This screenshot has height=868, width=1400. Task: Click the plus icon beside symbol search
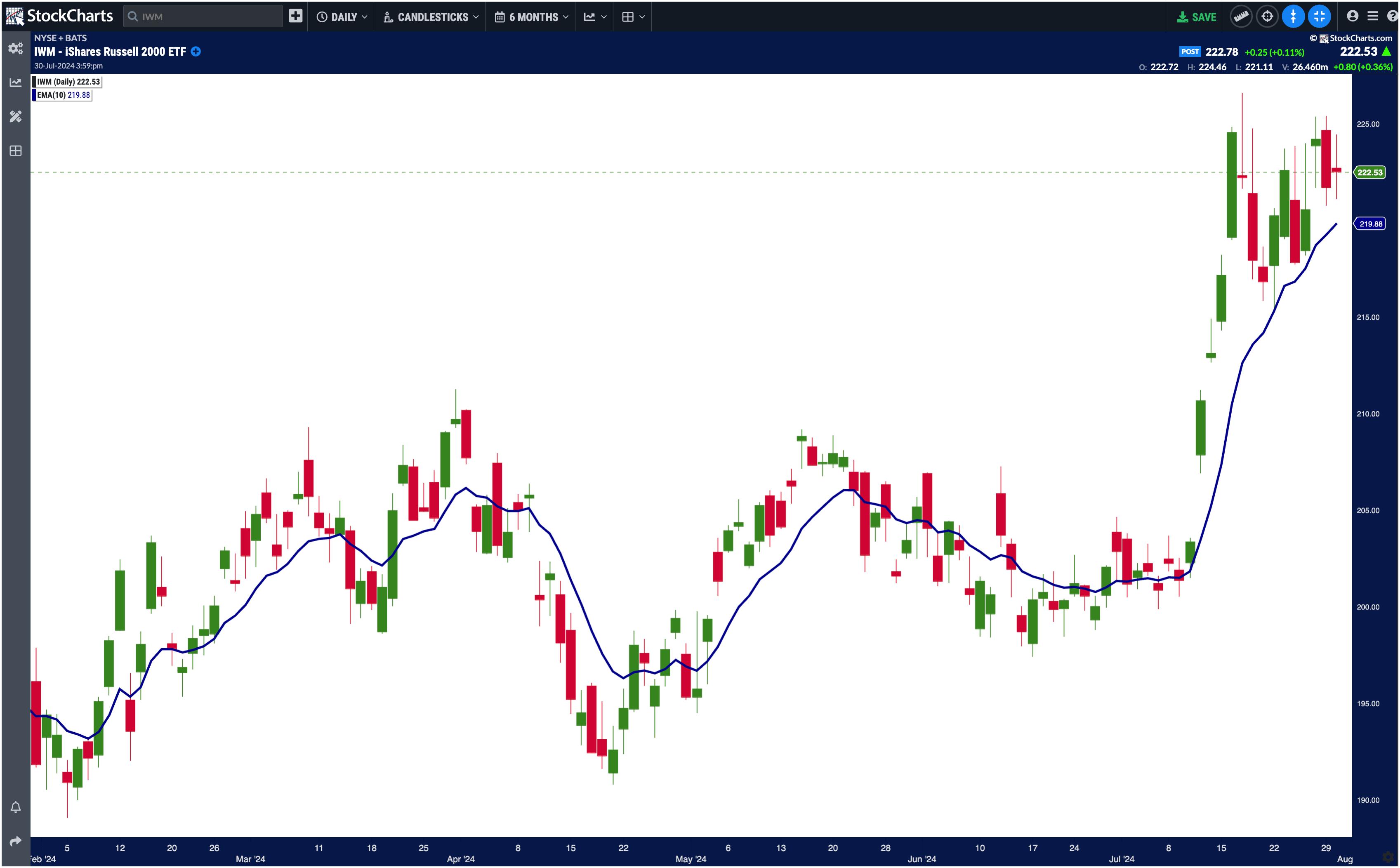click(295, 16)
